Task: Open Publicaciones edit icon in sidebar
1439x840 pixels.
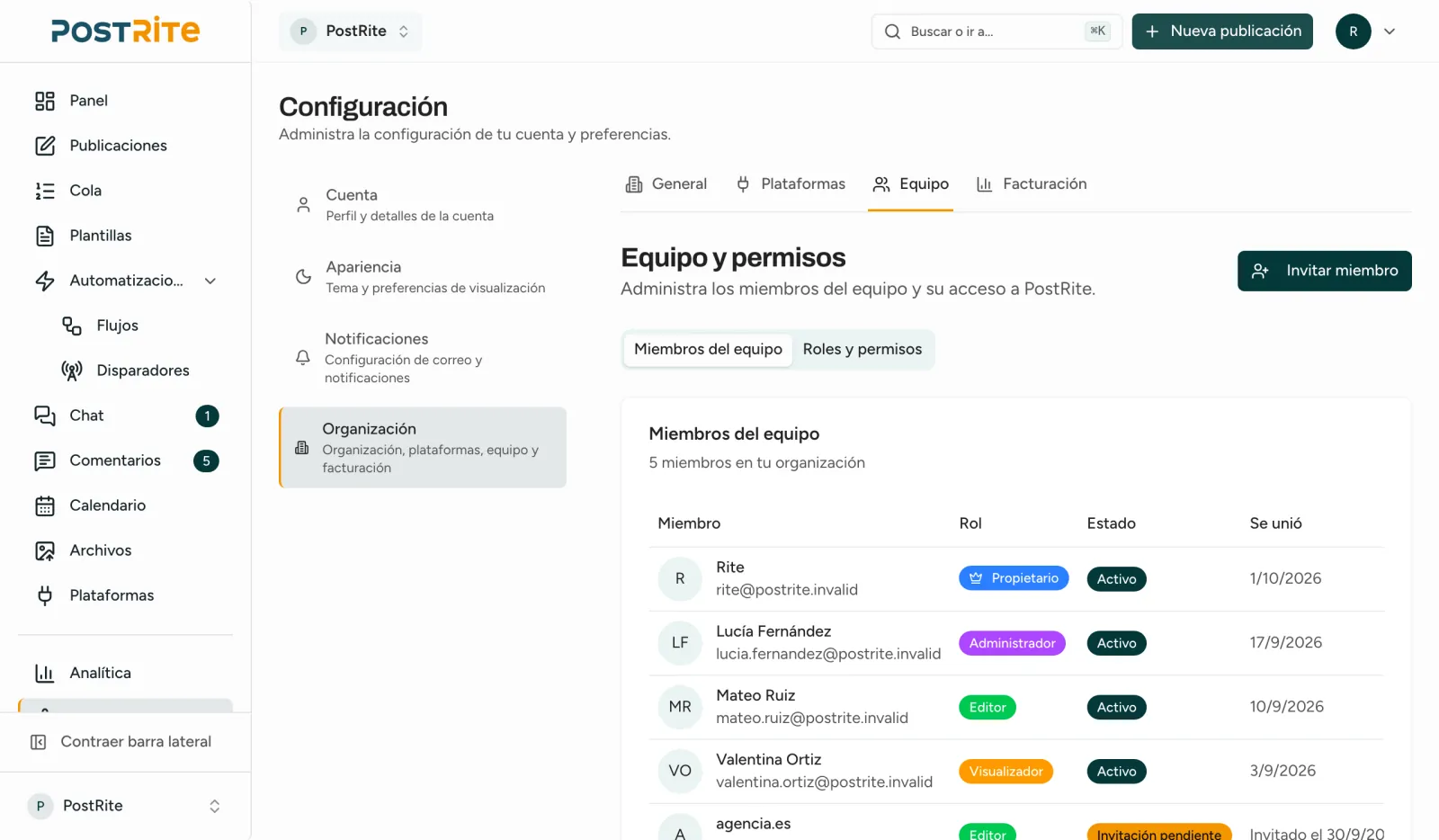Action: [45, 146]
